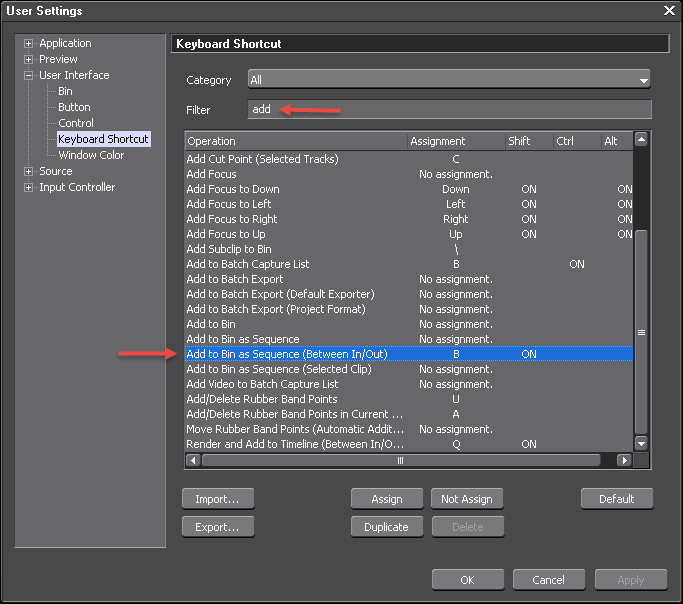
Task: Click the list's scroll-up arrow
Action: (x=641, y=141)
